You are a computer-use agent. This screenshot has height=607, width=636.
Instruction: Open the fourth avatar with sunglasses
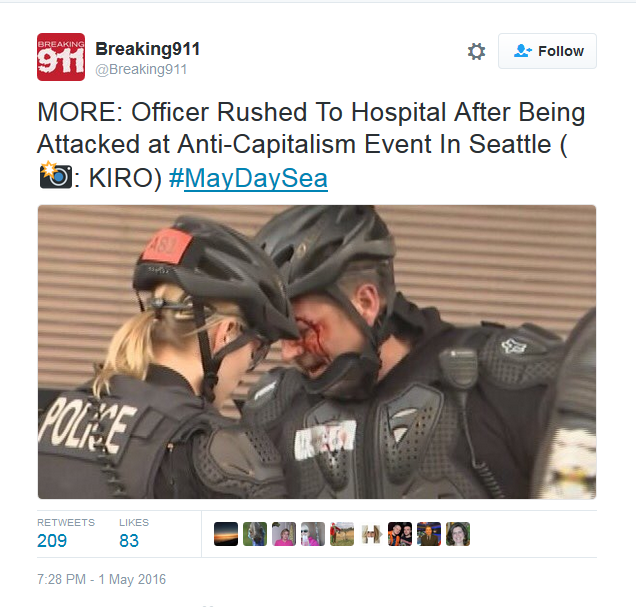(x=313, y=534)
